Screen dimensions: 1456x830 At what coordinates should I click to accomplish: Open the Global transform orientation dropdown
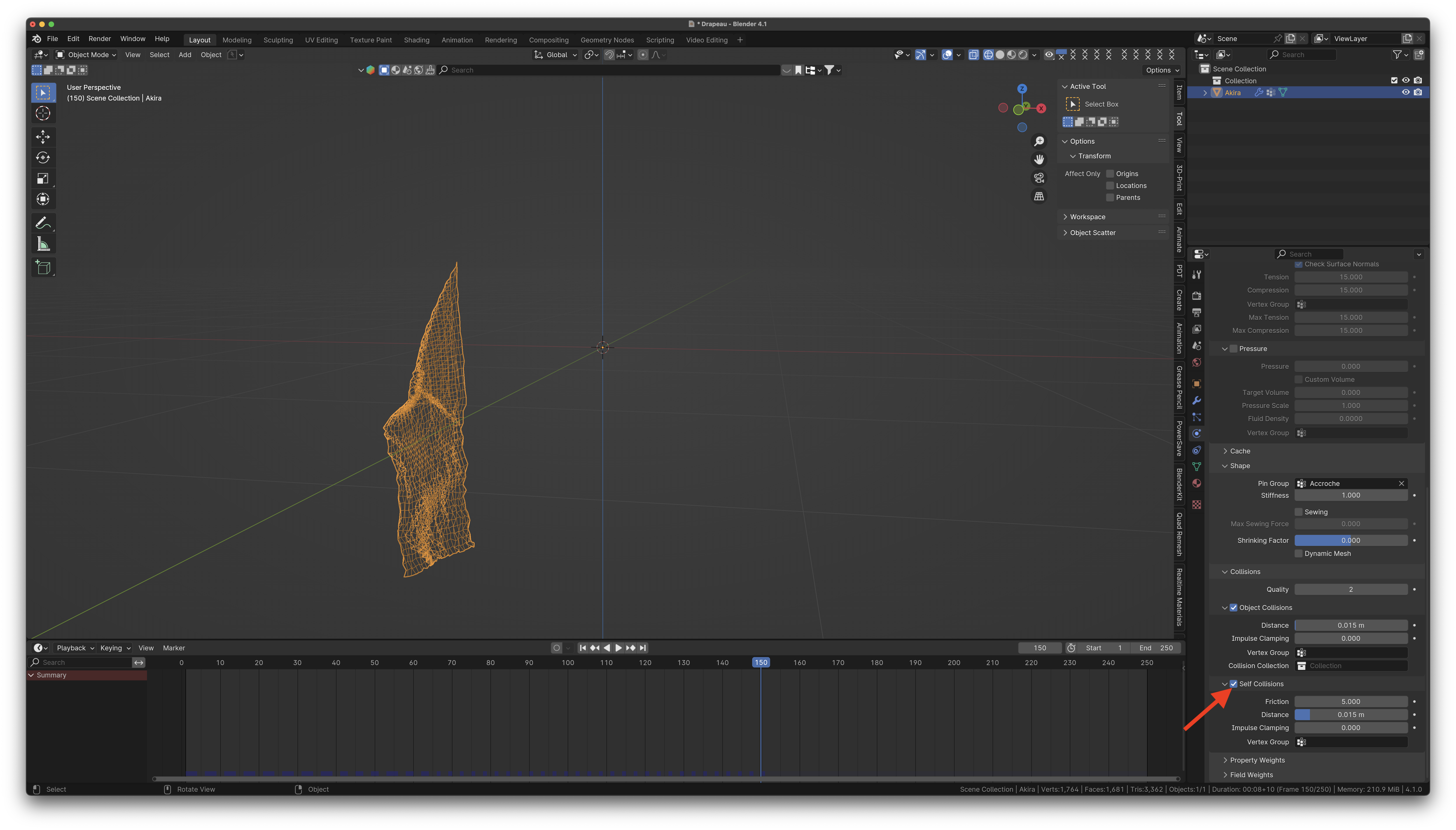point(556,55)
